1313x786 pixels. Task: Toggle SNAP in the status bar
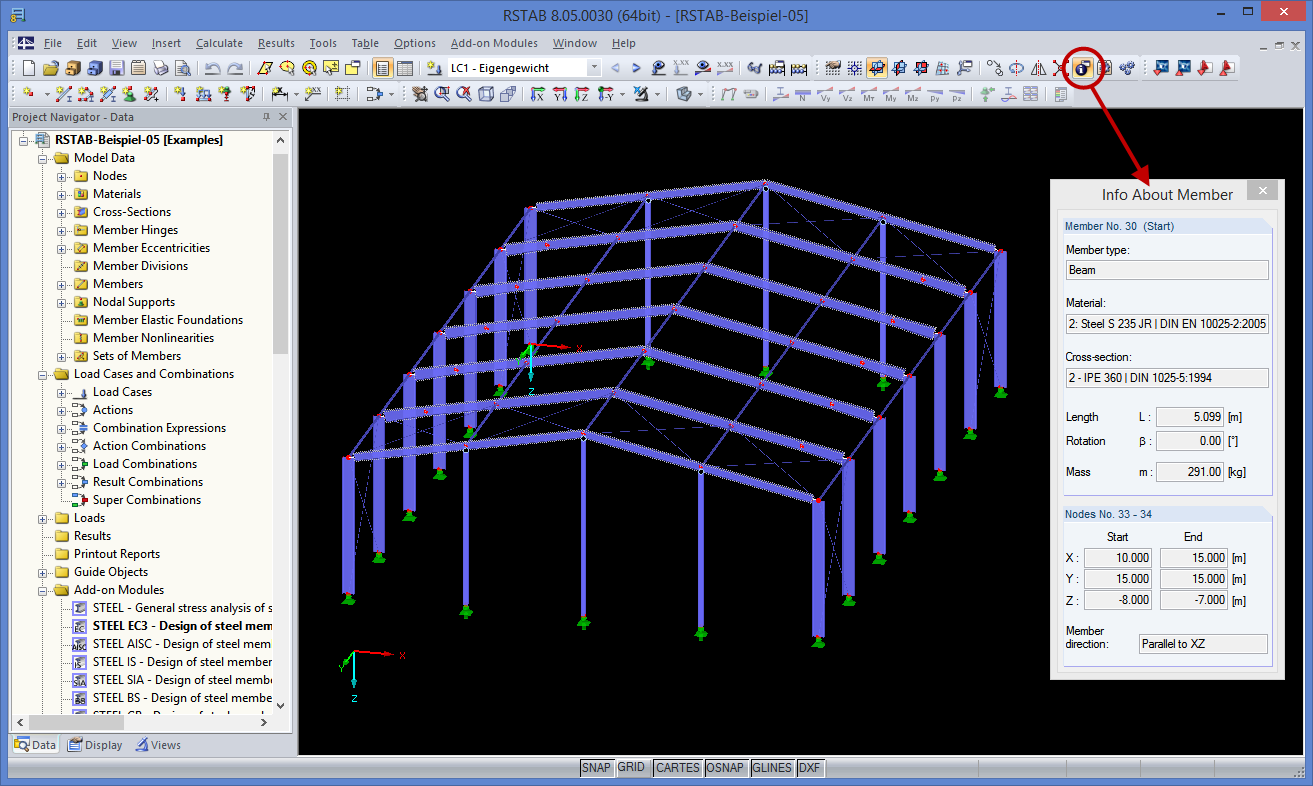(x=596, y=768)
